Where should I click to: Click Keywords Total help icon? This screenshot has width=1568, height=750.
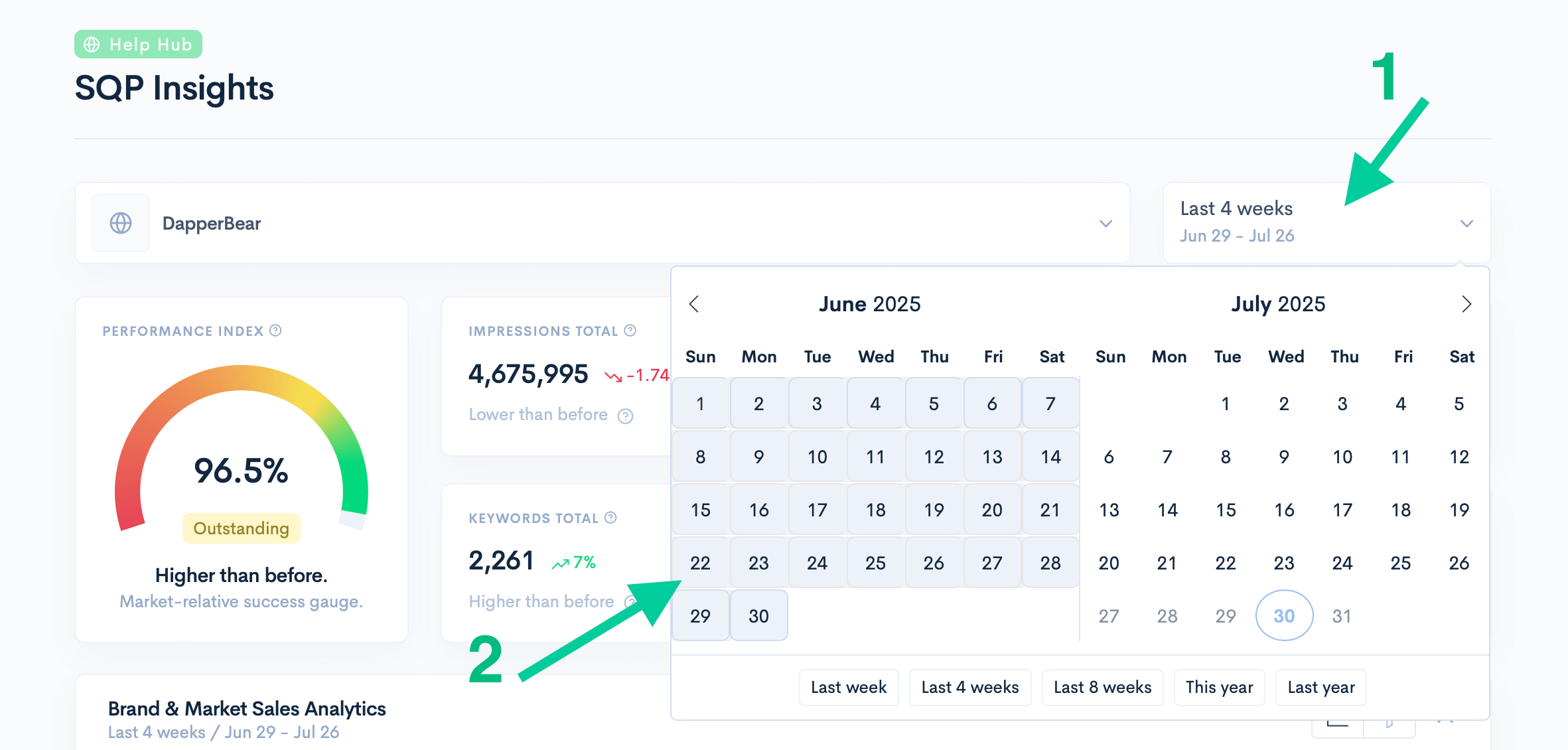pos(611,518)
